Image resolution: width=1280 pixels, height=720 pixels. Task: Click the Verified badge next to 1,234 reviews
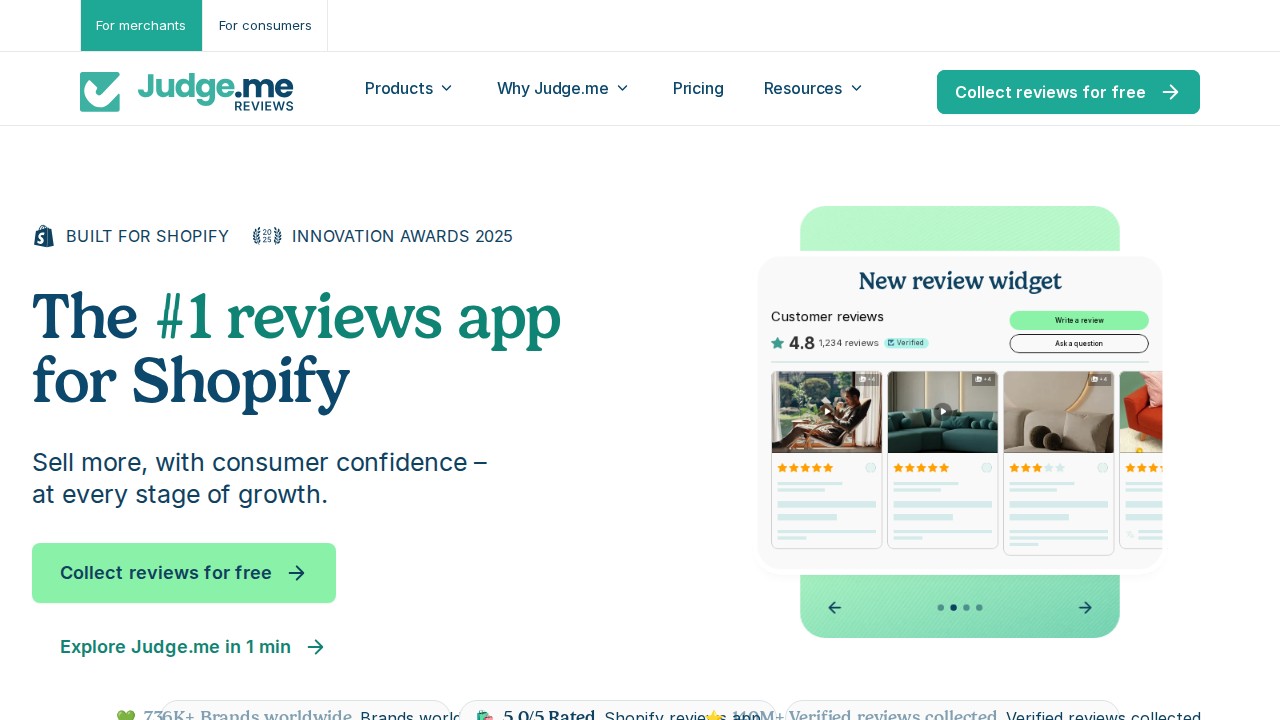906,343
